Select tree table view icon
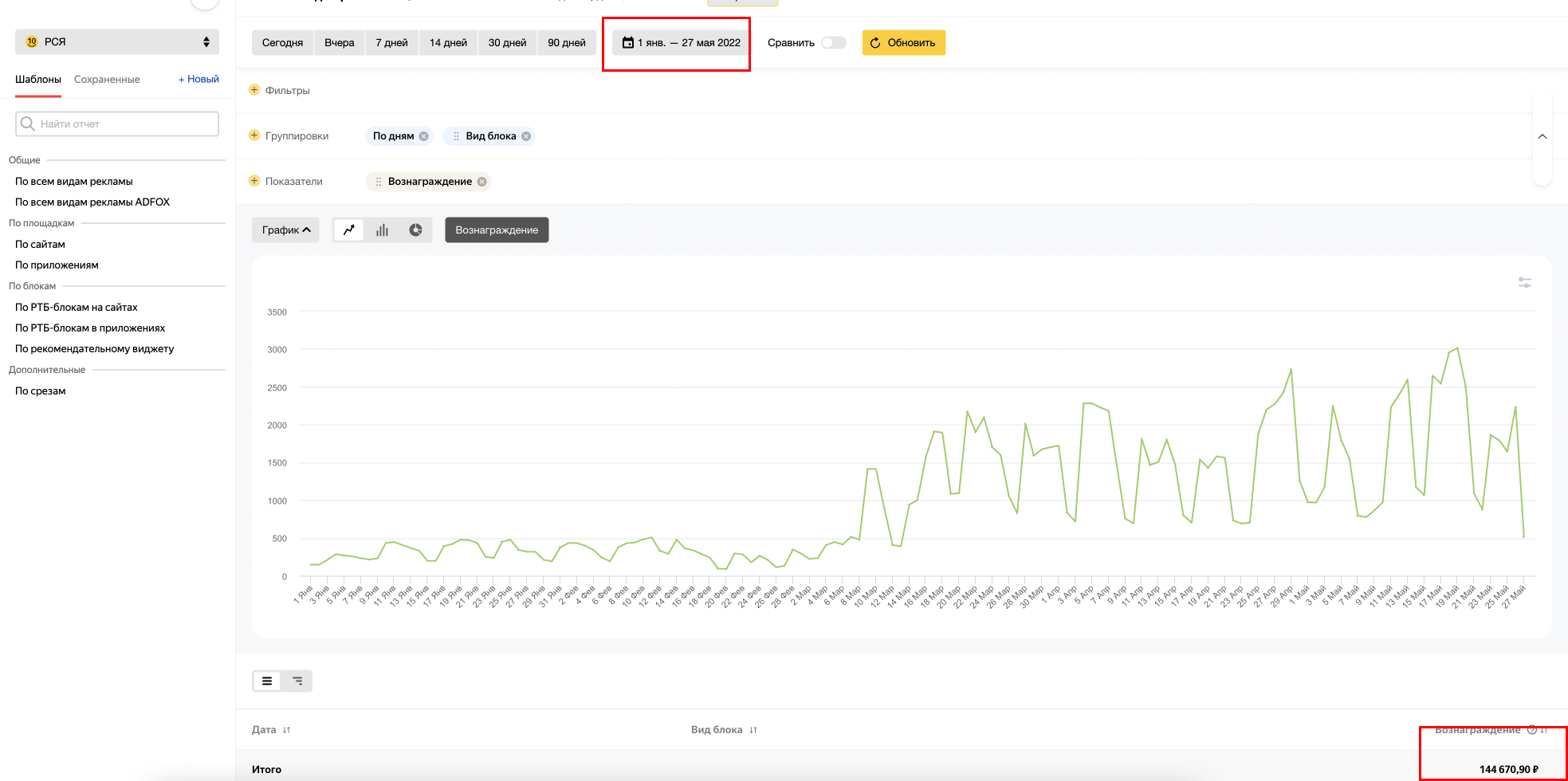 point(297,681)
